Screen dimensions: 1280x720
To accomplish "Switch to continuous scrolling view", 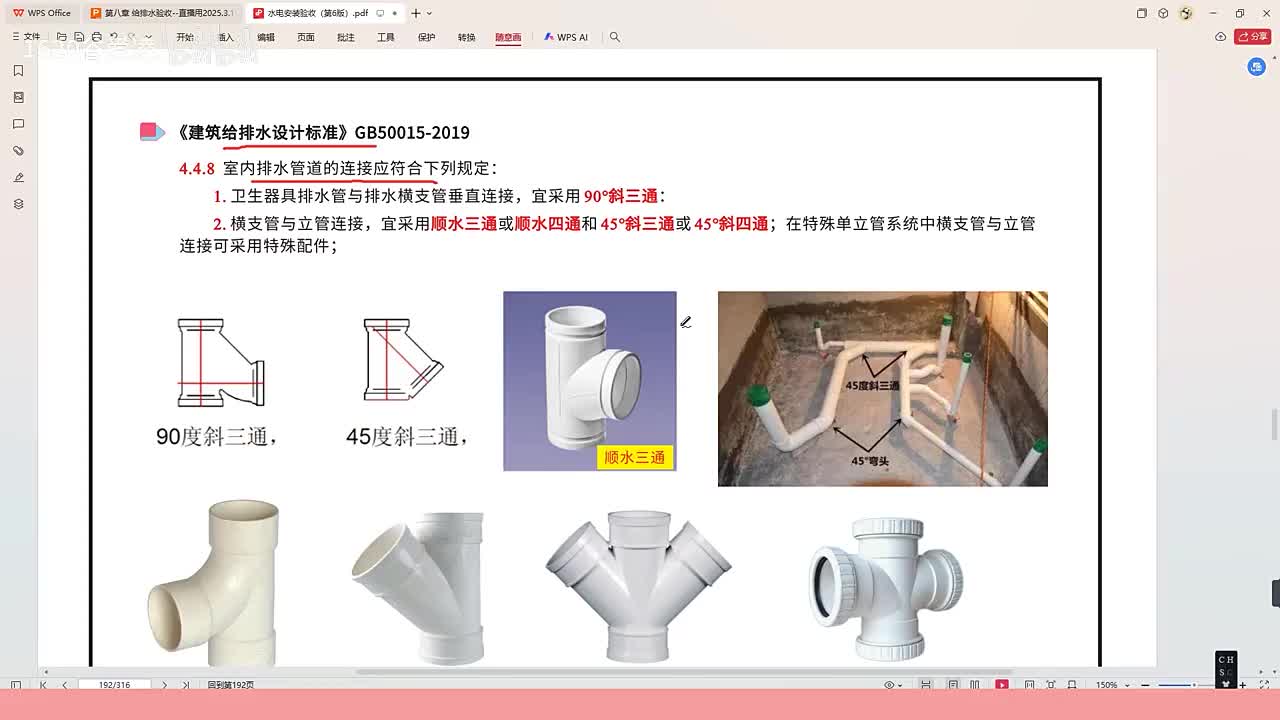I will 926,685.
